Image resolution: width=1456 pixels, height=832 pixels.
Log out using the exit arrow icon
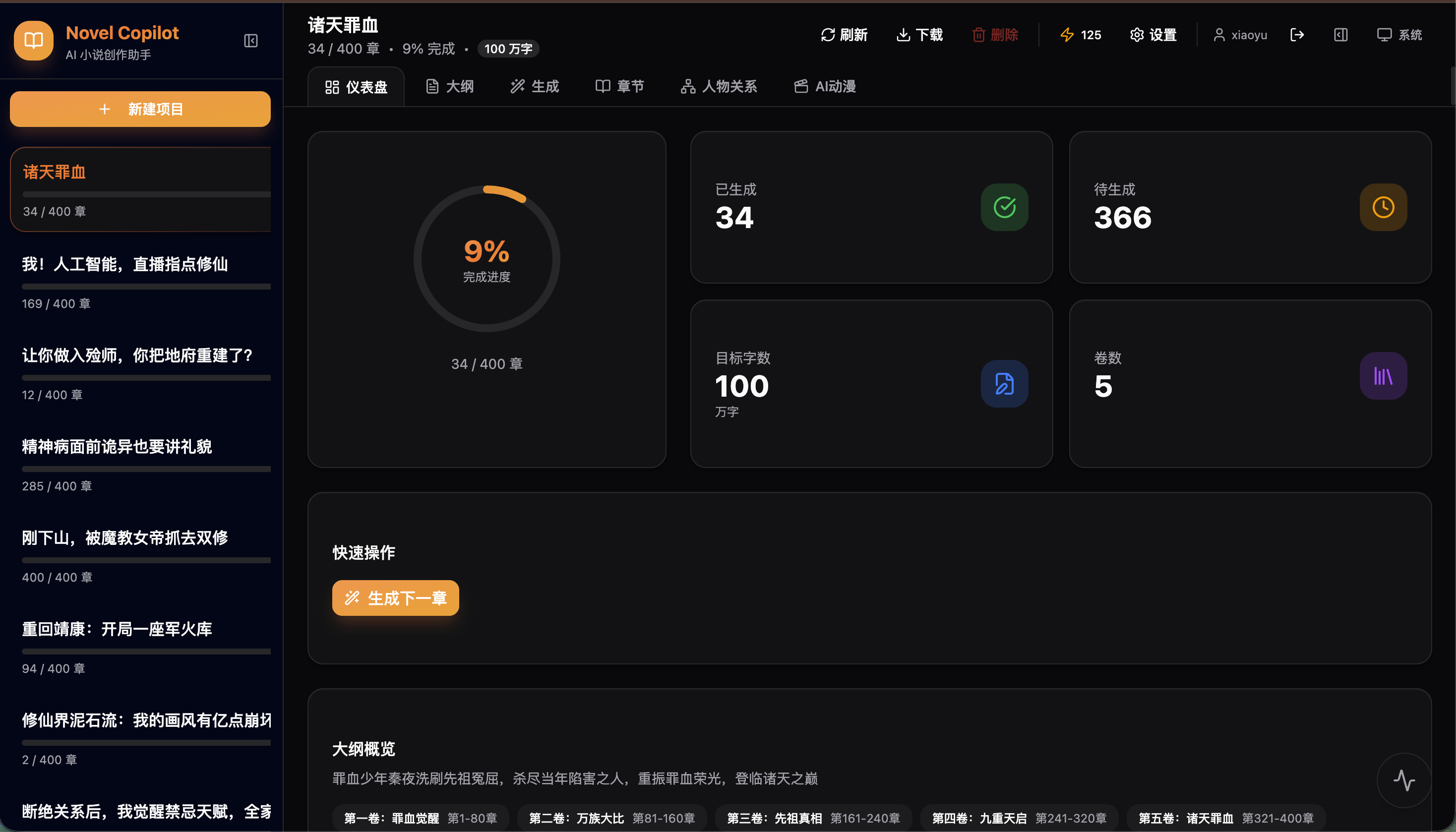(1298, 35)
